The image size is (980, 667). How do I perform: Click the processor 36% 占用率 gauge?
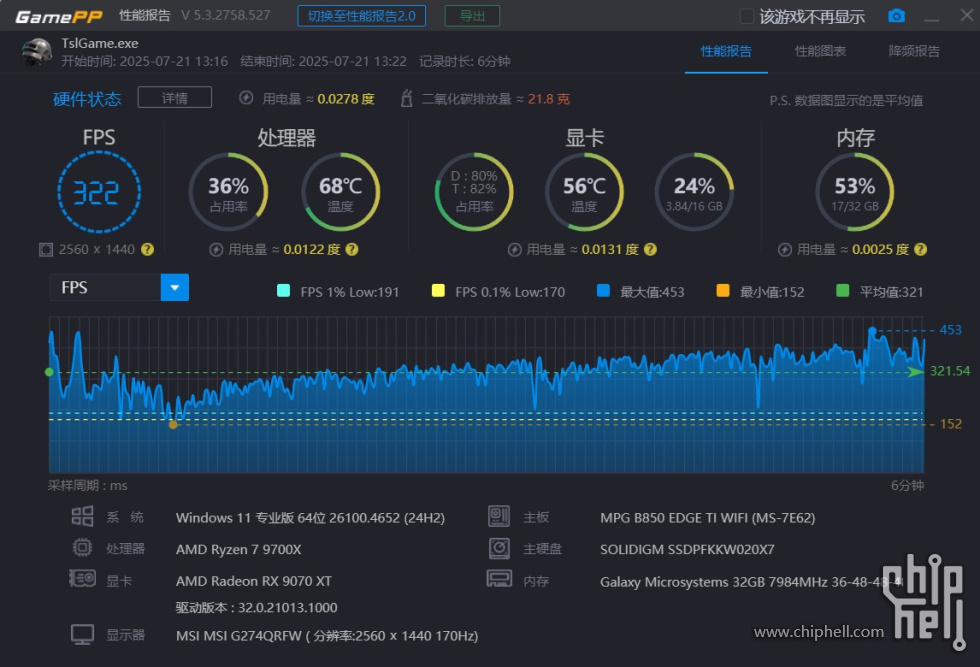228,192
